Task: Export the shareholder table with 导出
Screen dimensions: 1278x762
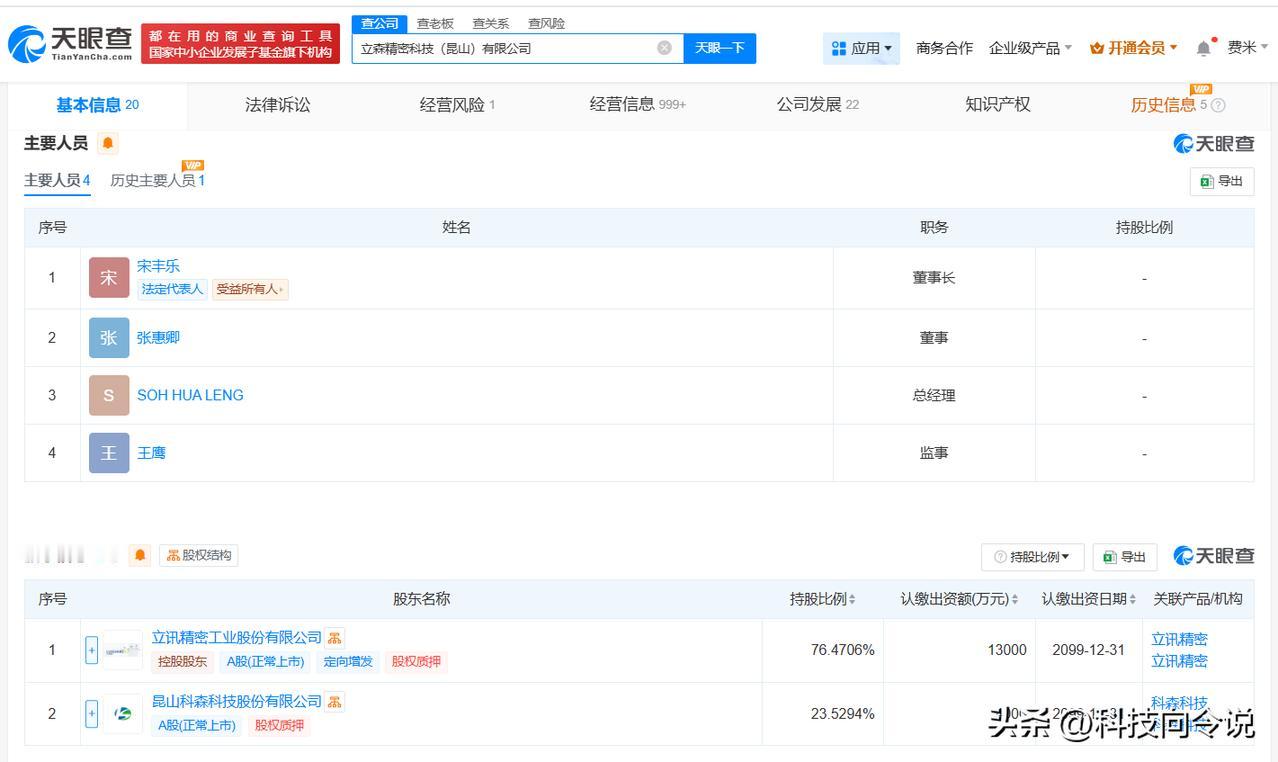Action: tap(1125, 557)
